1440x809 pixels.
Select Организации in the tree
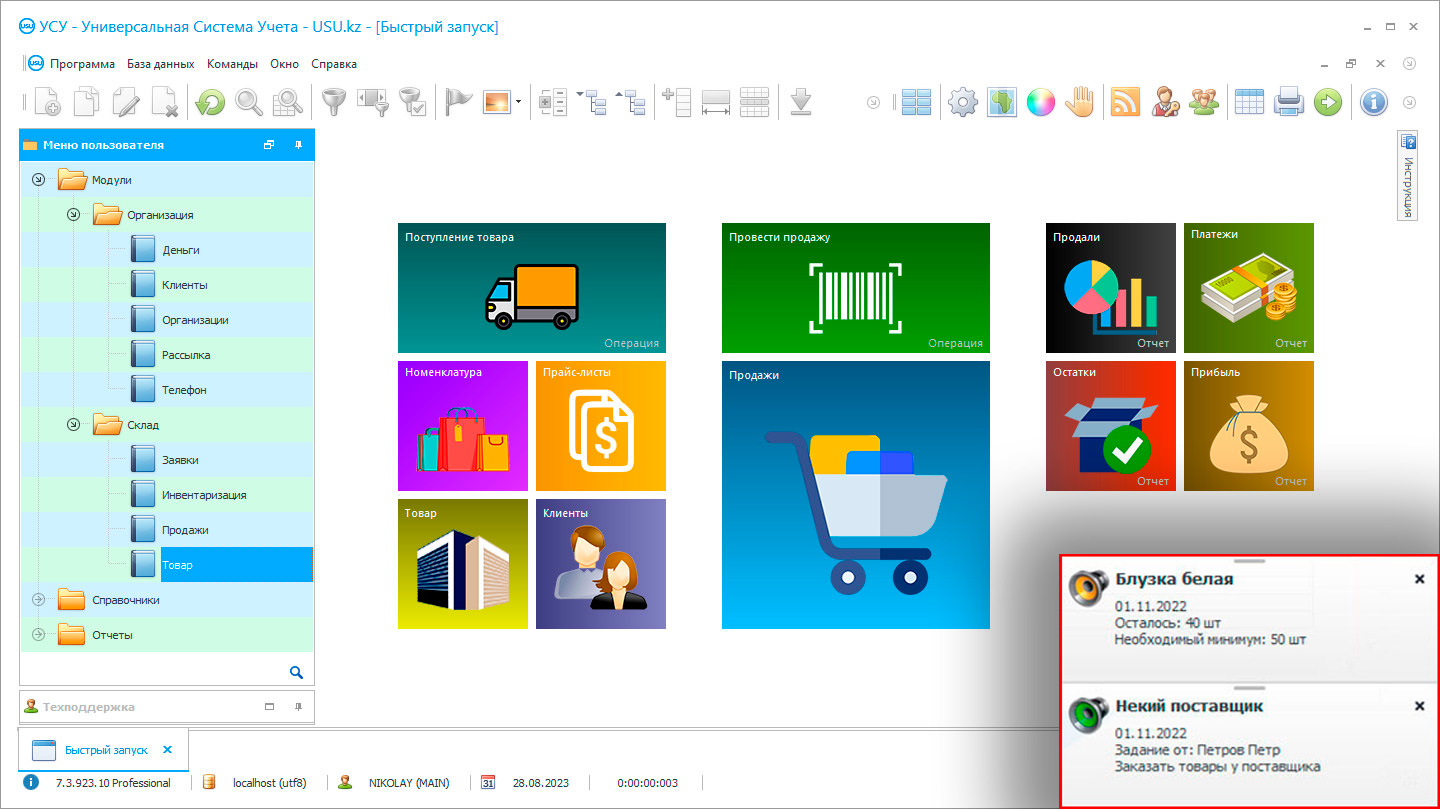coord(195,320)
